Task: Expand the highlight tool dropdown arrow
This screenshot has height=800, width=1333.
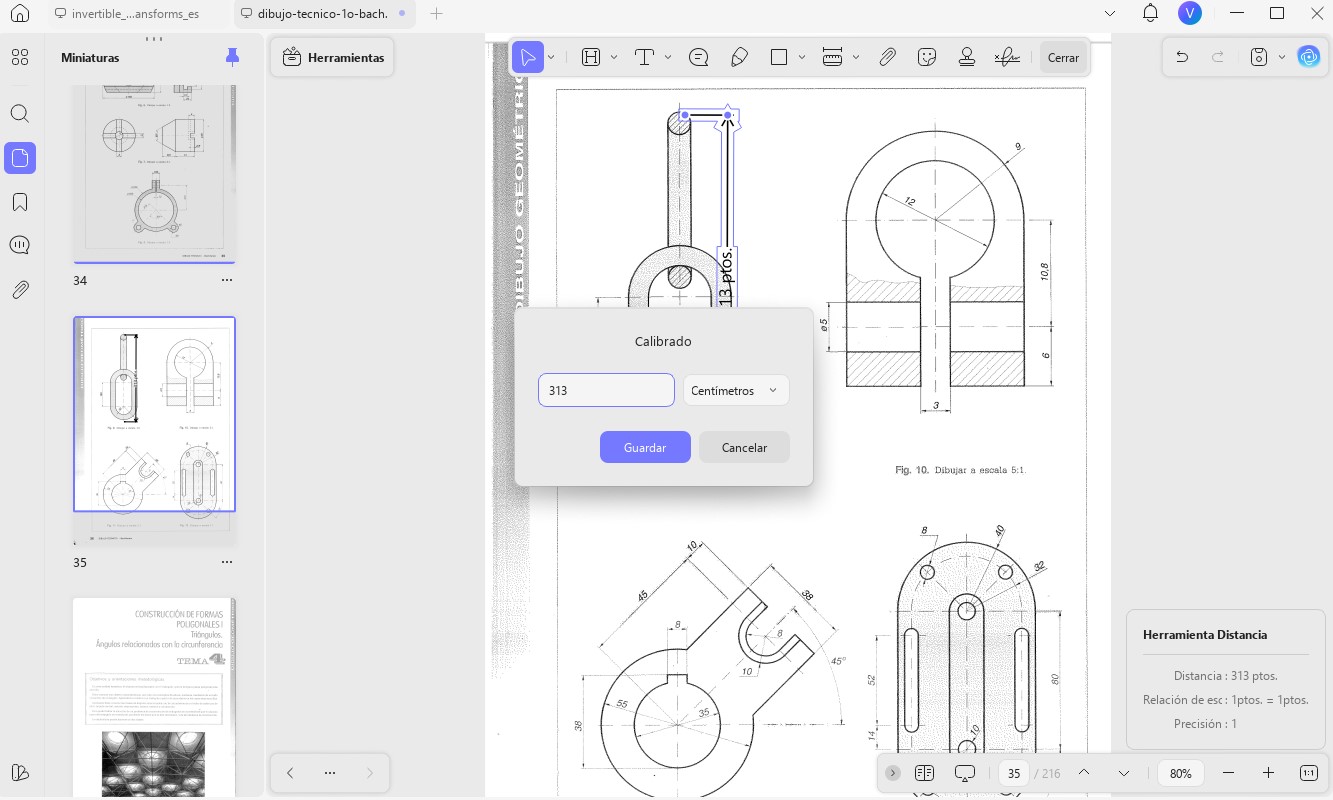Action: click(614, 57)
